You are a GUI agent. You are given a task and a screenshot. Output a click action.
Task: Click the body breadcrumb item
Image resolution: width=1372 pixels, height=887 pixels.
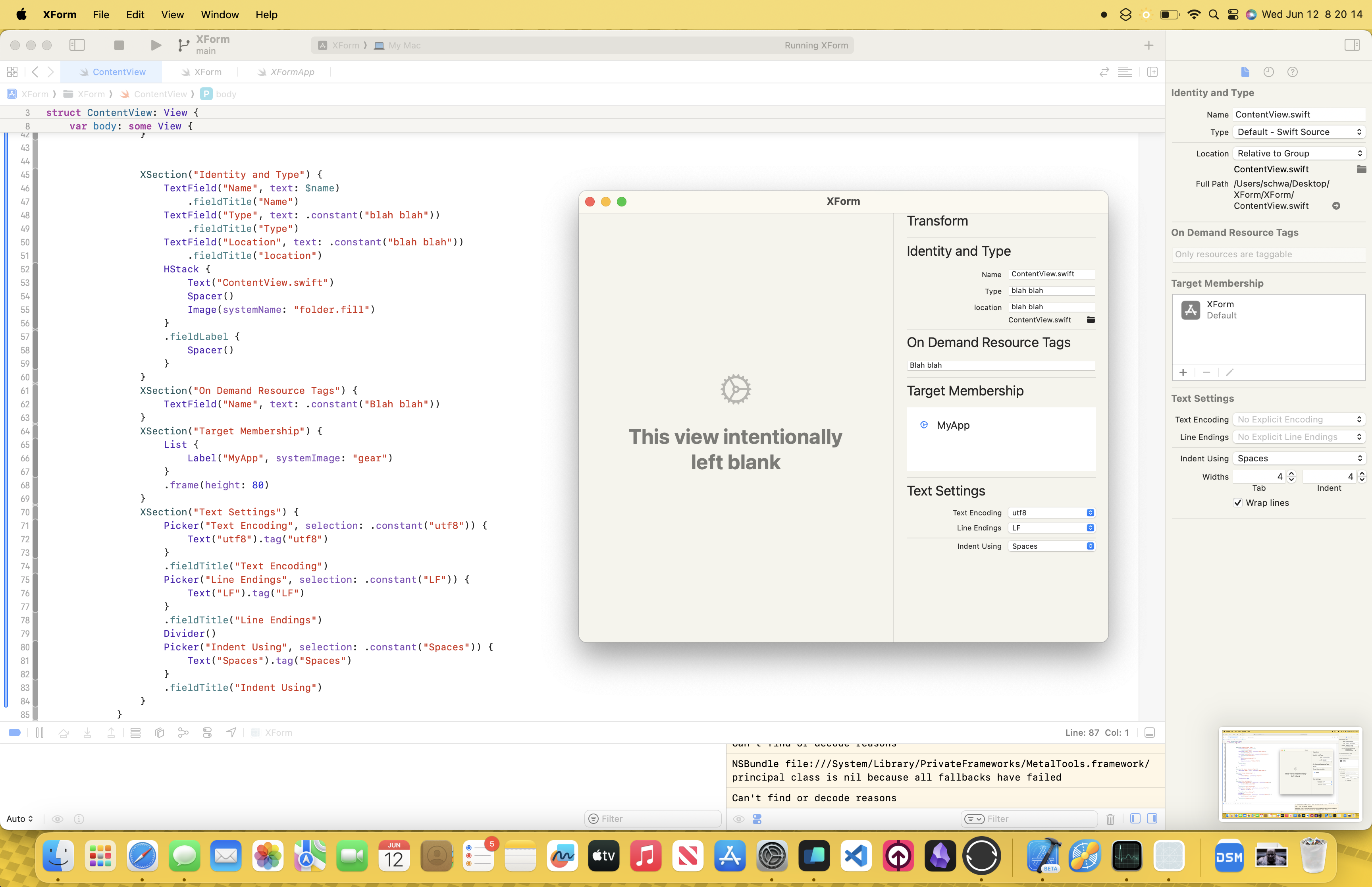pos(219,94)
